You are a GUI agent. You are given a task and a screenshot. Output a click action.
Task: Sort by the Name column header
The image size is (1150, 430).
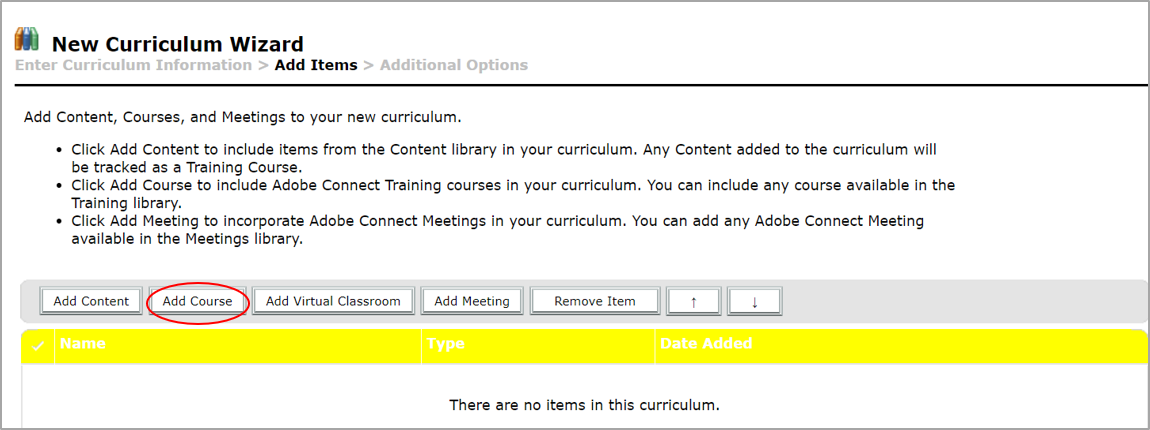(83, 344)
